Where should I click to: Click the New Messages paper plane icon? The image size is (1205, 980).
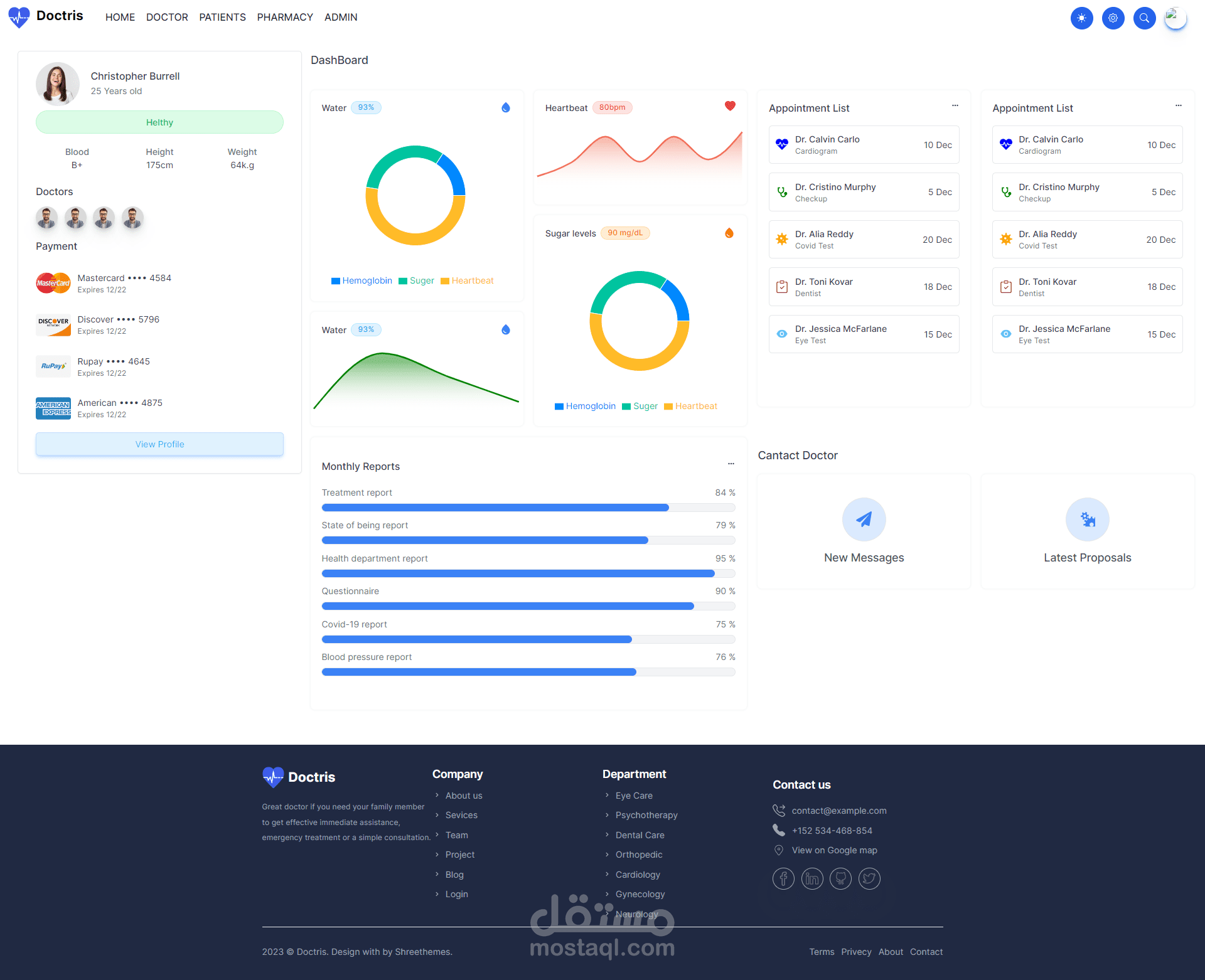point(864,519)
